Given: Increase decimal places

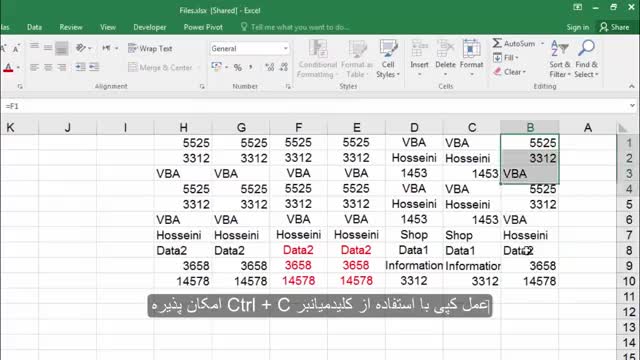Looking at the screenshot, I should click(x=269, y=67).
